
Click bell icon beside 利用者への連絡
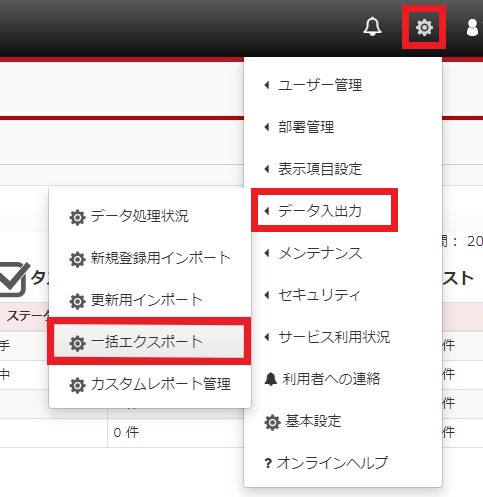(x=271, y=379)
